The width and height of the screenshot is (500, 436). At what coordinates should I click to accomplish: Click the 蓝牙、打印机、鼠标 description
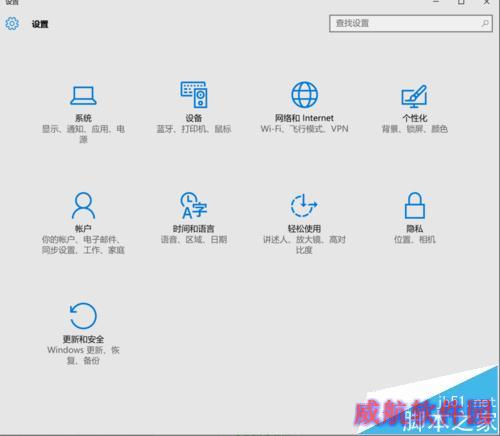pyautogui.click(x=194, y=129)
